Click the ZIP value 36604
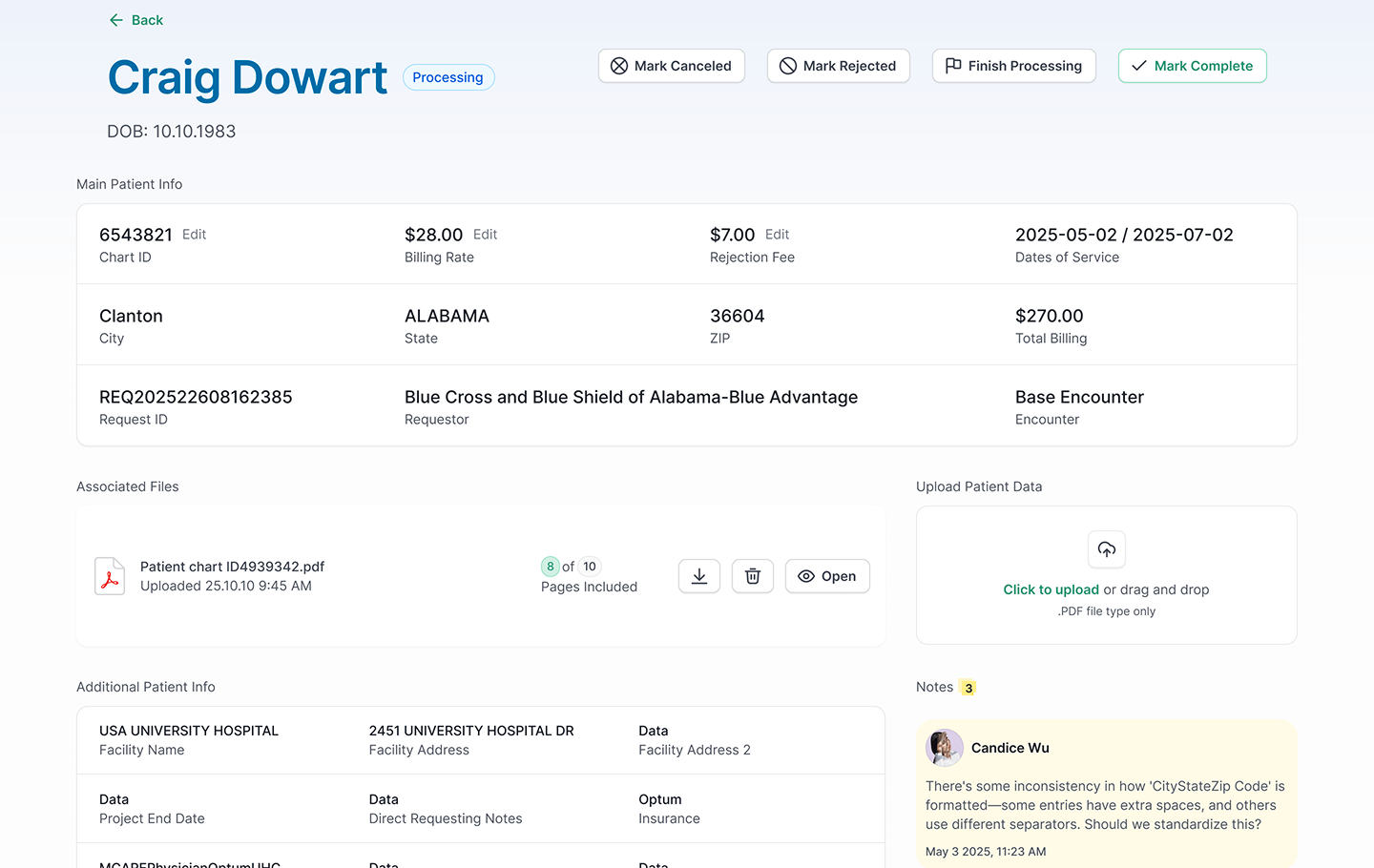1374x868 pixels. point(738,316)
